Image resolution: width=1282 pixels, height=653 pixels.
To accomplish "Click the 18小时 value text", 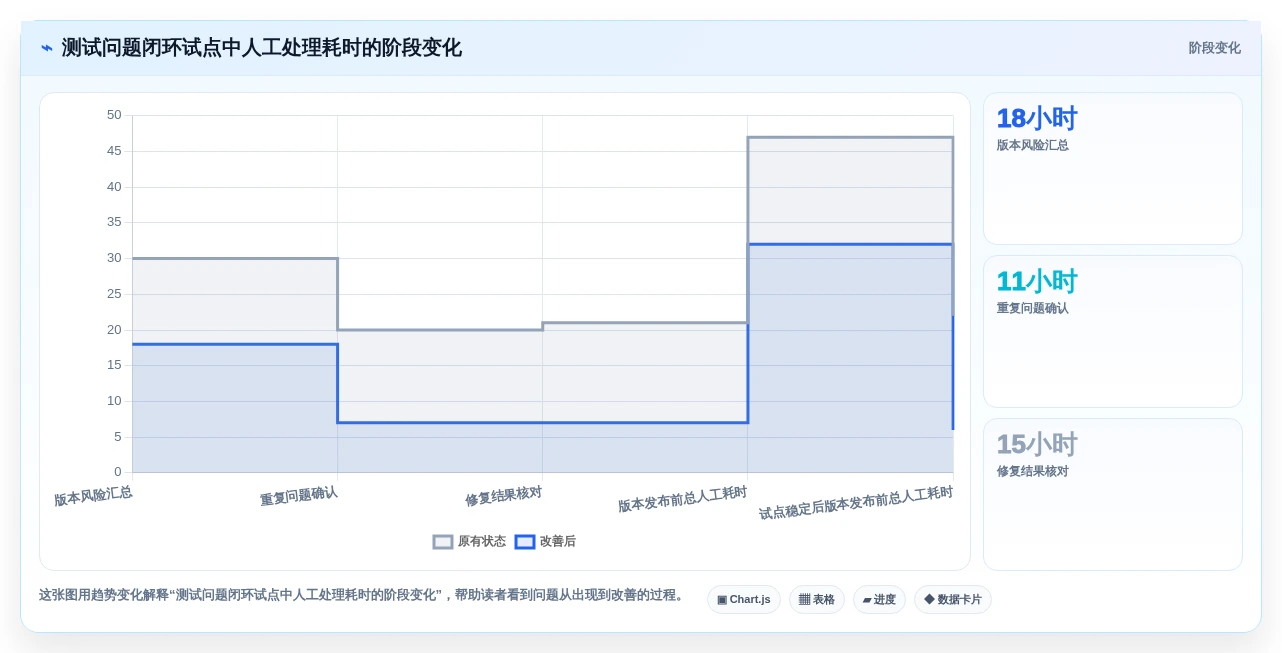I will tap(1036, 119).
